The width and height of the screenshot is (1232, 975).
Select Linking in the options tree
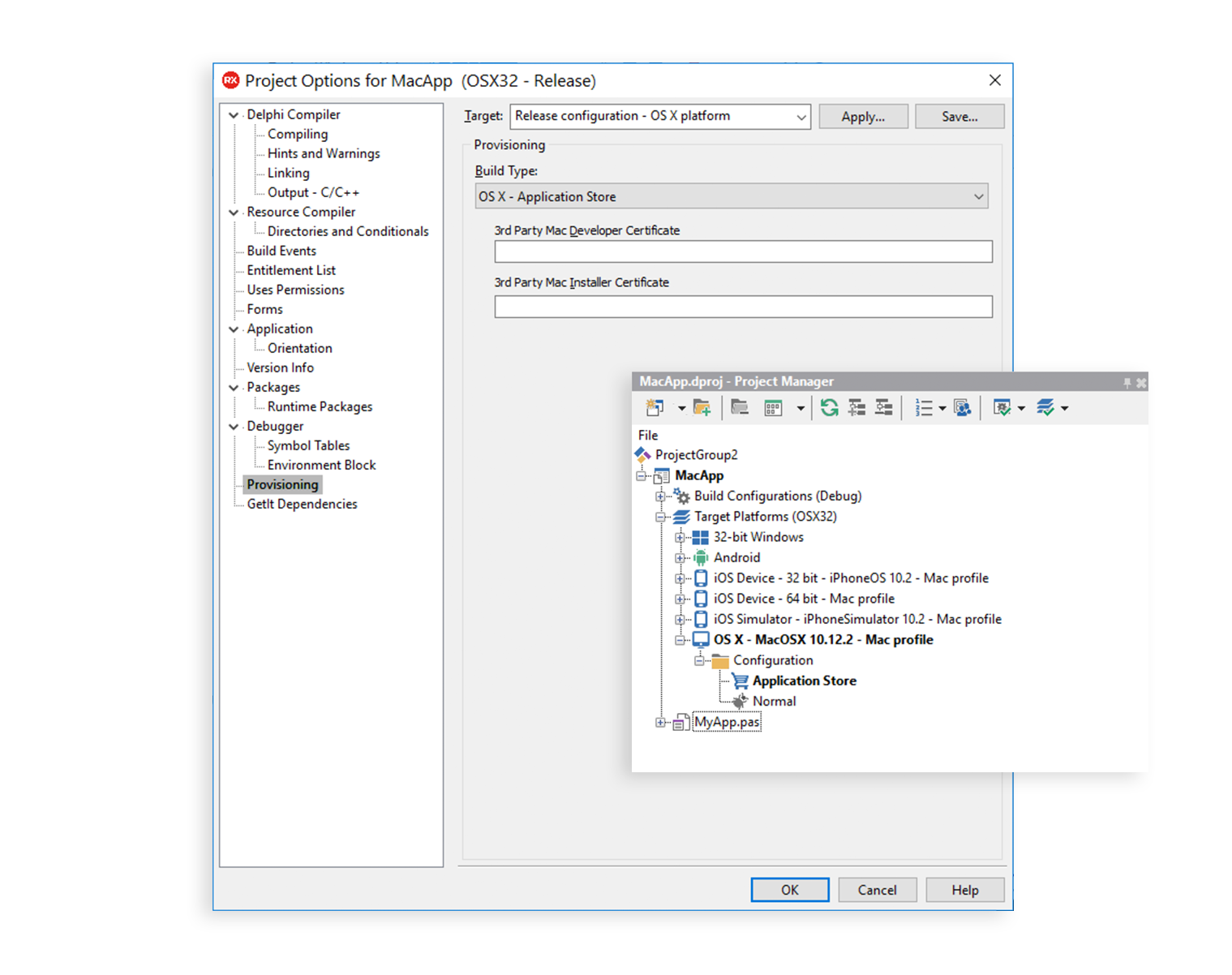point(289,174)
